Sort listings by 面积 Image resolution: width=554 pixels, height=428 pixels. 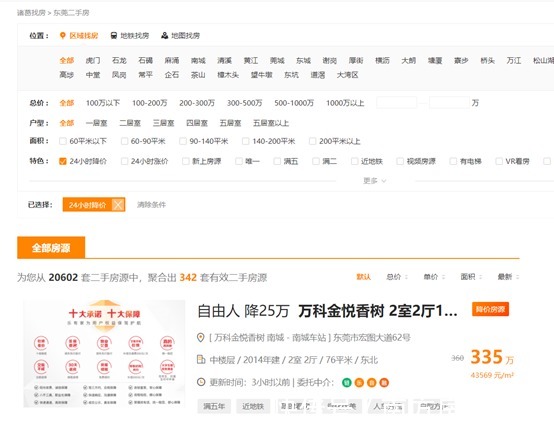tap(472, 277)
